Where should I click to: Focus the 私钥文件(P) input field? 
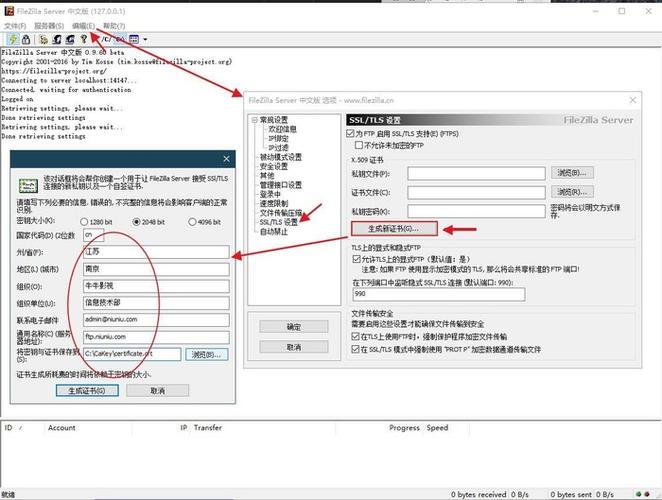476,173
